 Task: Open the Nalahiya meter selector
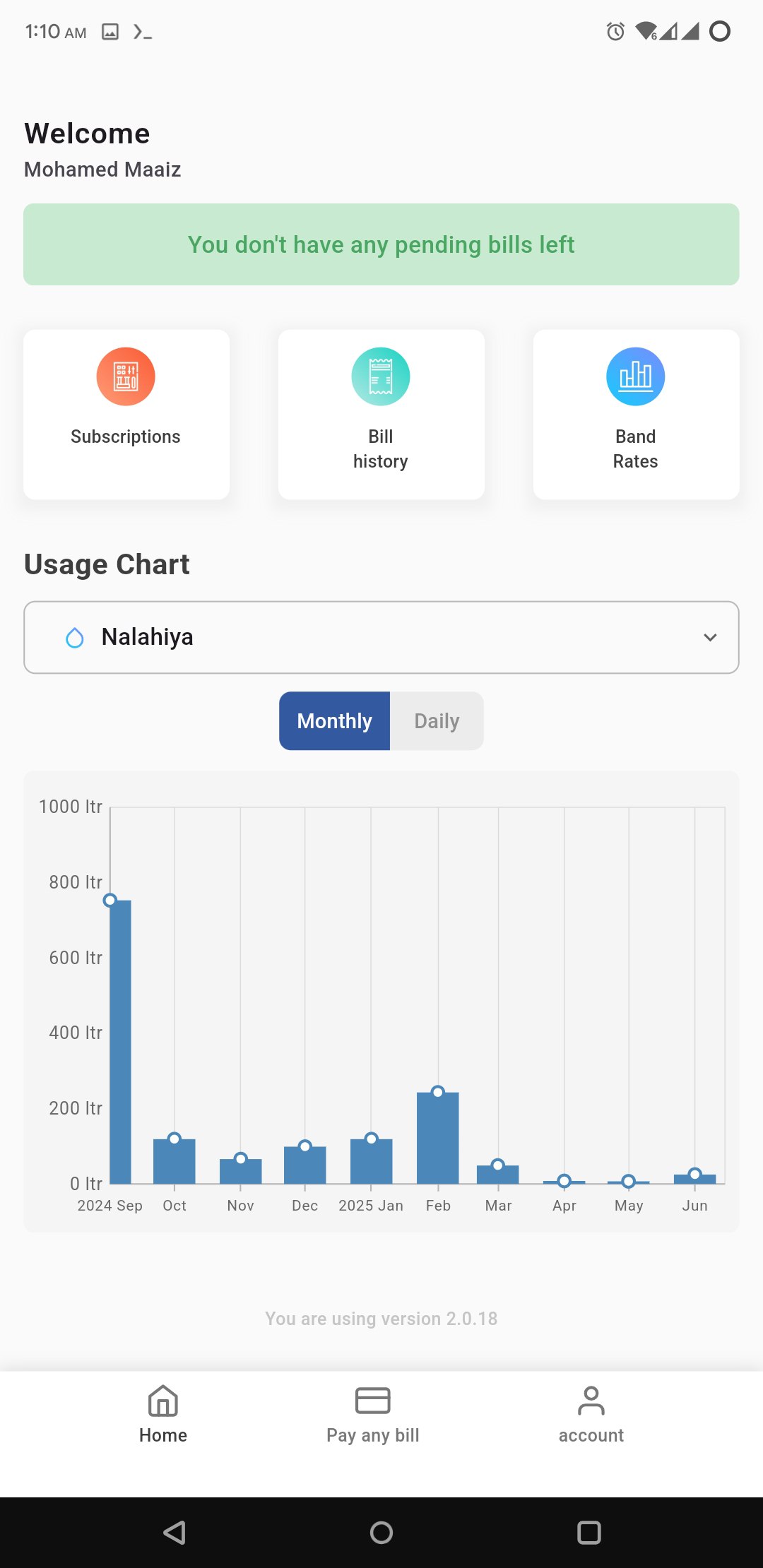381,637
